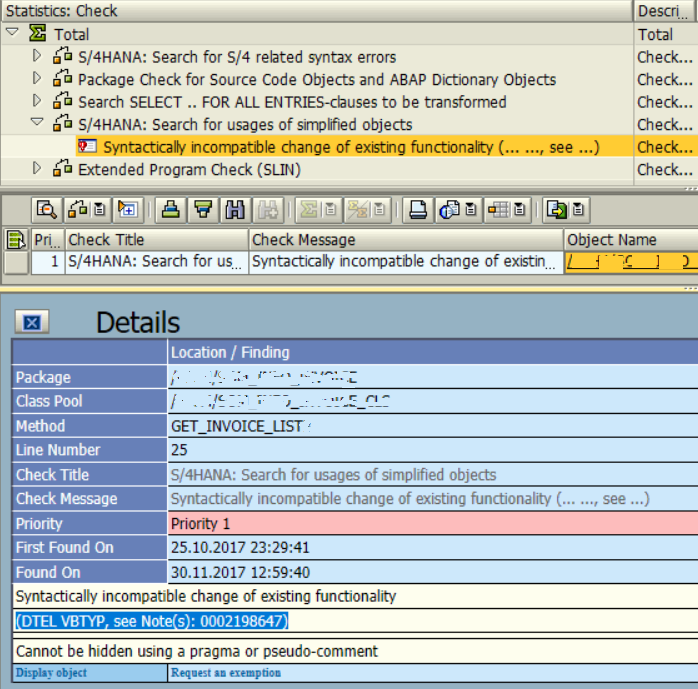This screenshot has height=689, width=698.
Task: Click the Export toolbar icon
Action: click(556, 209)
